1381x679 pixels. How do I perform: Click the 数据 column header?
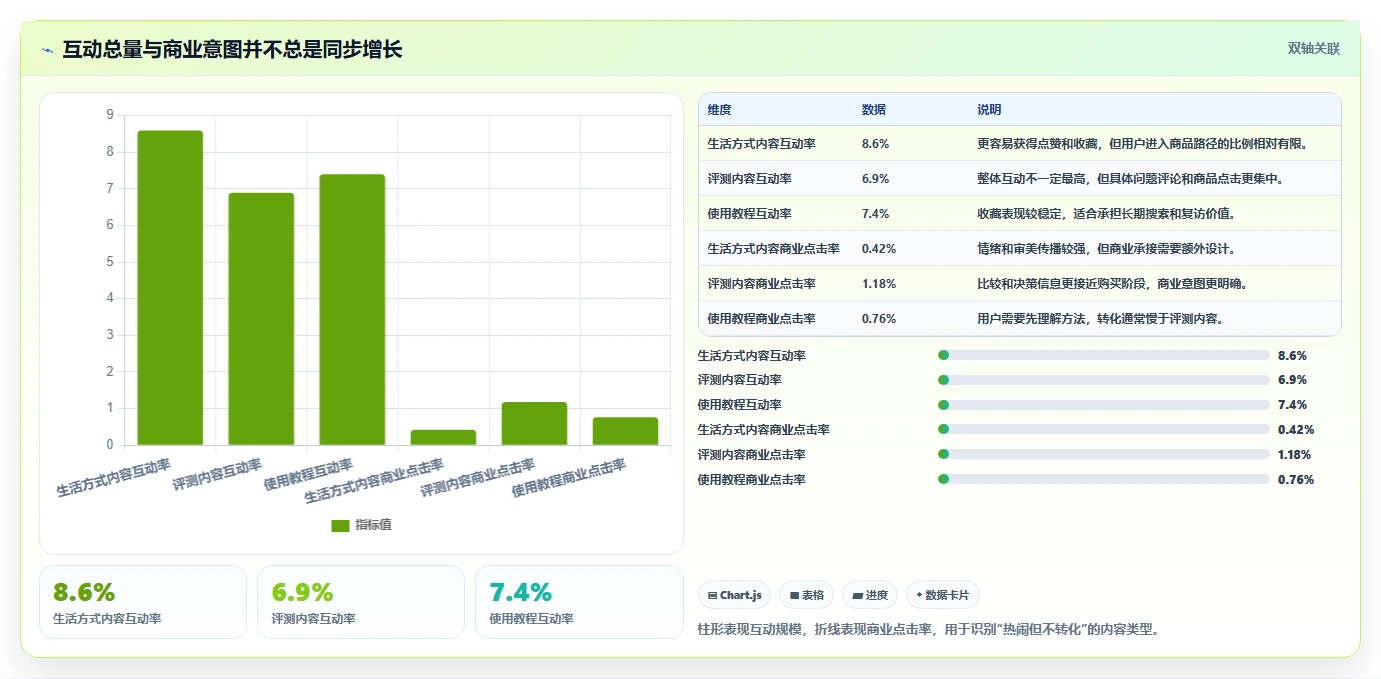(x=873, y=110)
